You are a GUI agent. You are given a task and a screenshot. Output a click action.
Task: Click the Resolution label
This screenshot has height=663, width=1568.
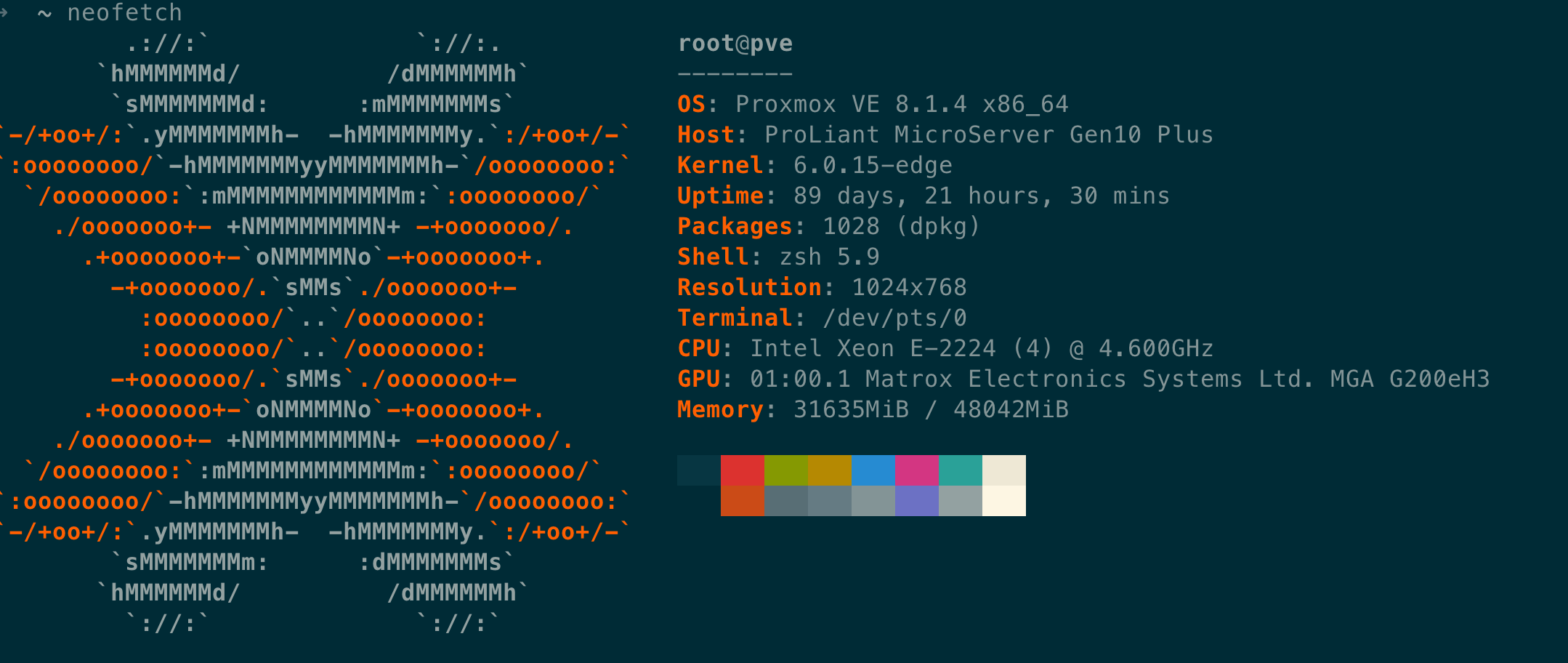749,288
